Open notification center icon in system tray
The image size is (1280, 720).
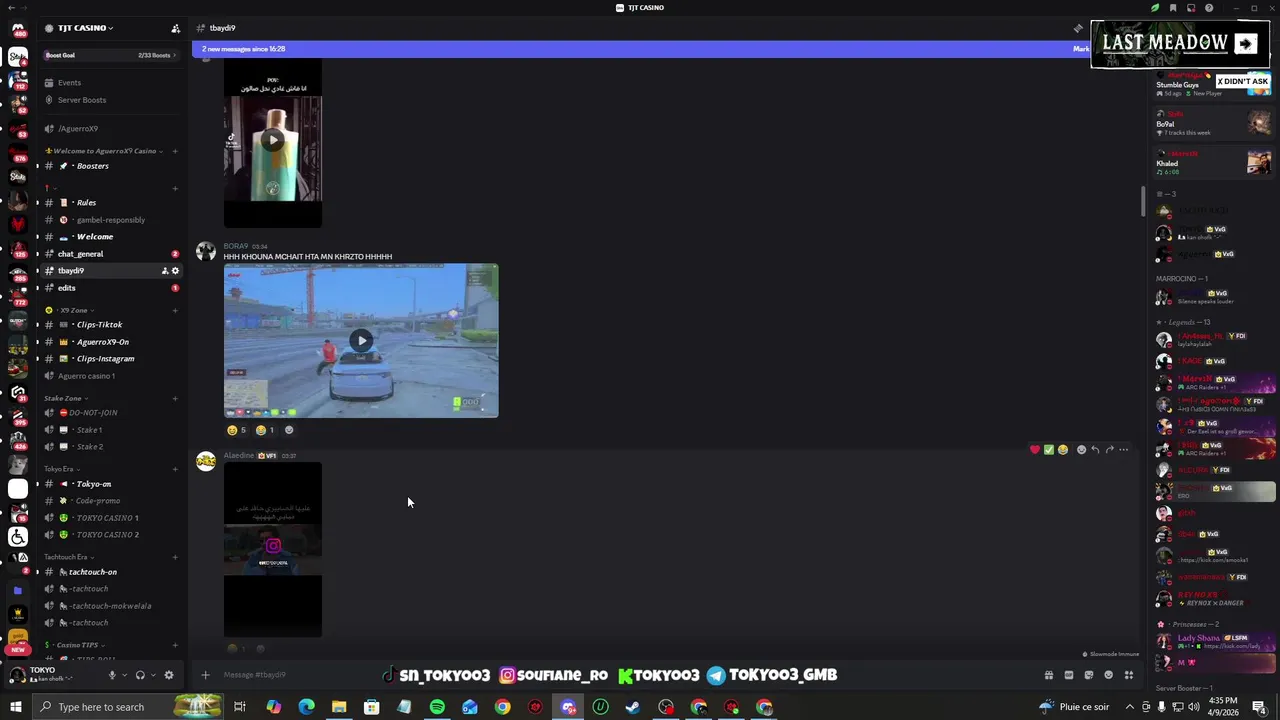pos(1259,707)
